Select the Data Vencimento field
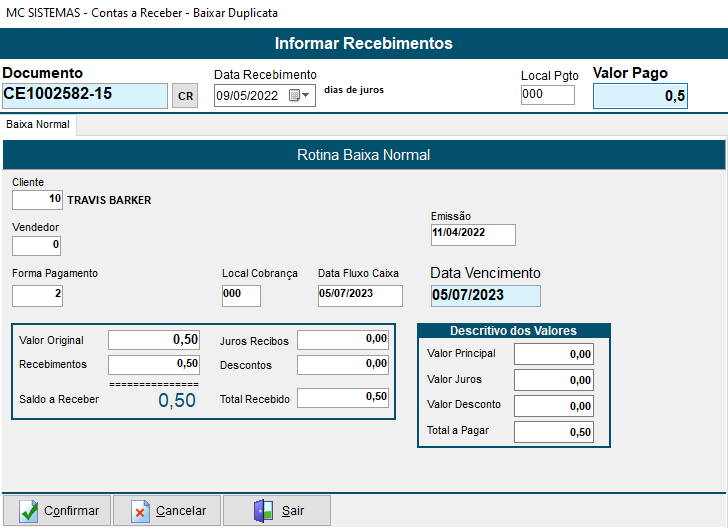The width and height of the screenshot is (728, 528). (x=485, y=296)
